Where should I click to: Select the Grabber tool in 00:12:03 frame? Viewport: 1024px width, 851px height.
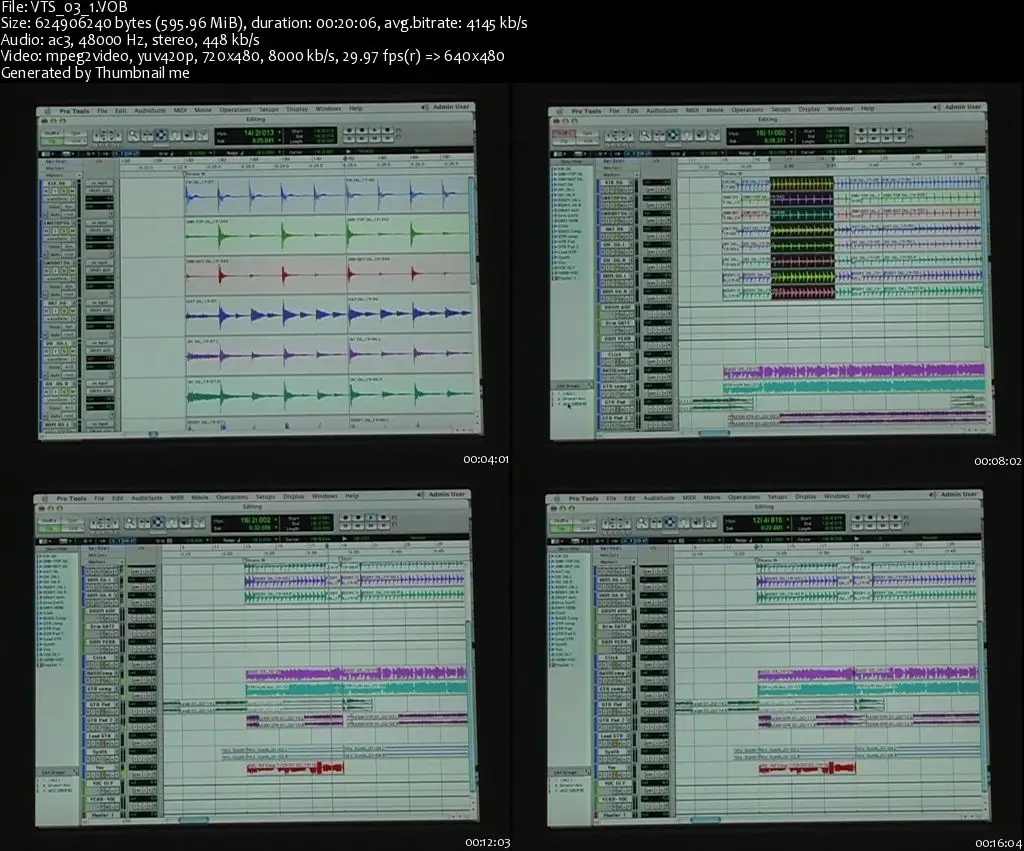[172, 522]
